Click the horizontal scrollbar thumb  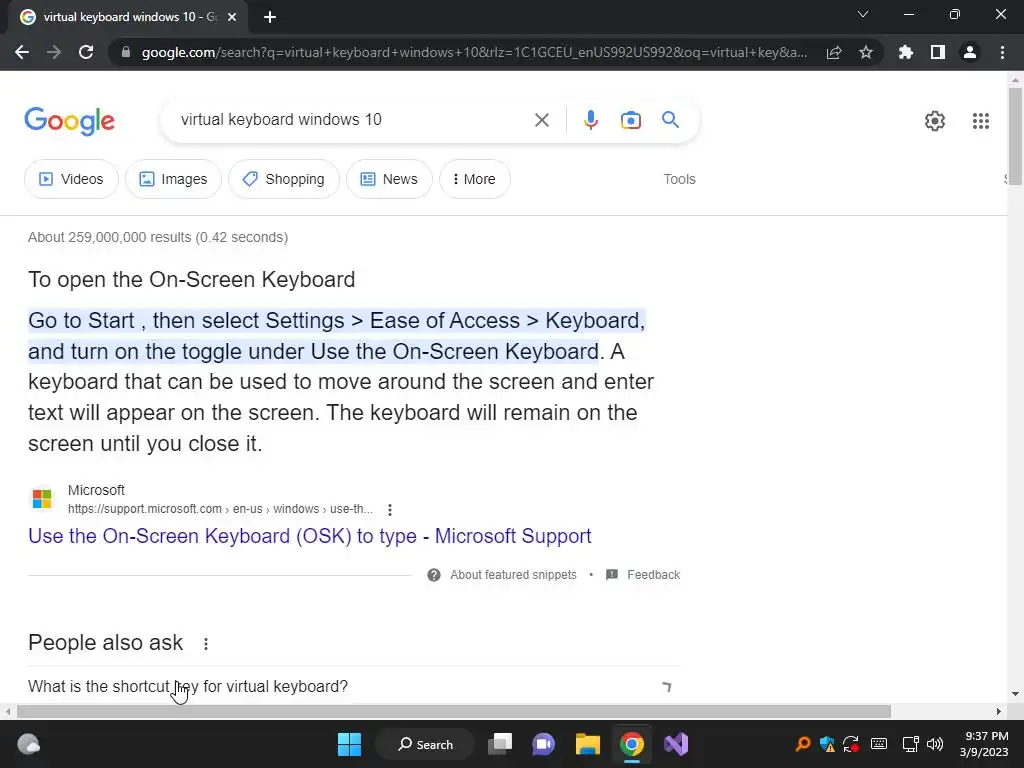click(453, 711)
